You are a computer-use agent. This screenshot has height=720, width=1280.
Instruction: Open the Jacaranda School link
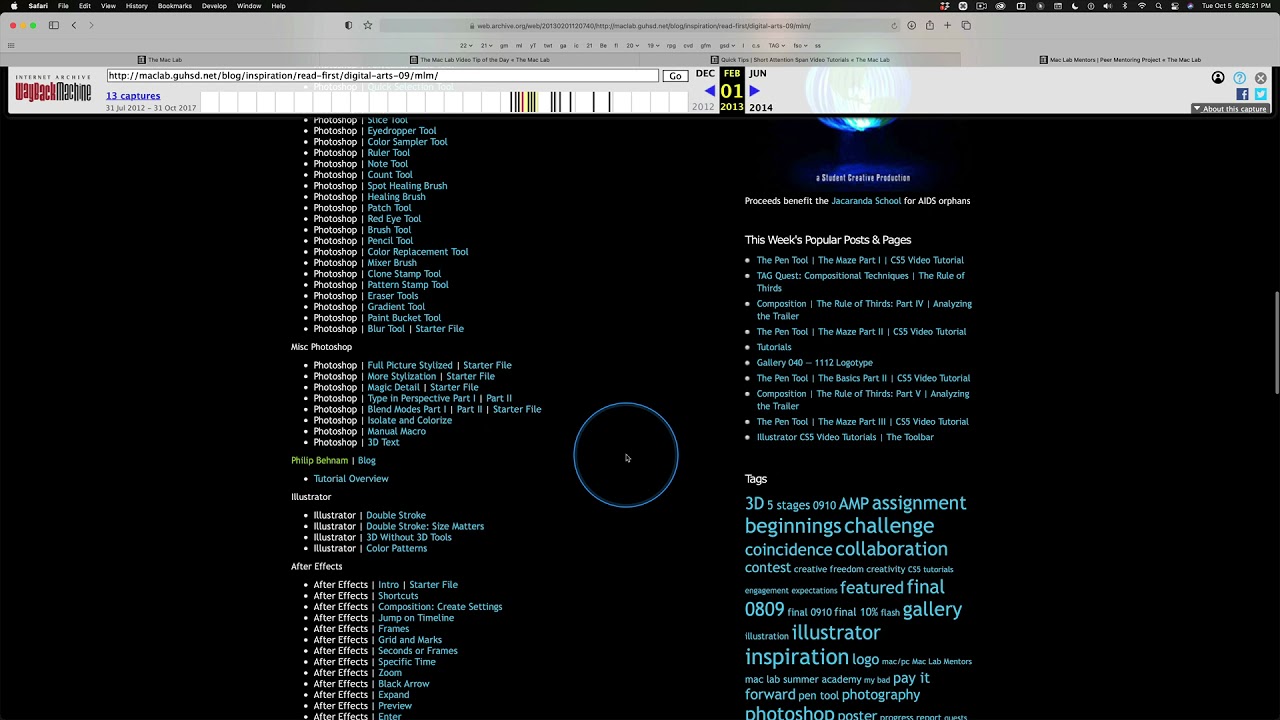[x=866, y=200]
